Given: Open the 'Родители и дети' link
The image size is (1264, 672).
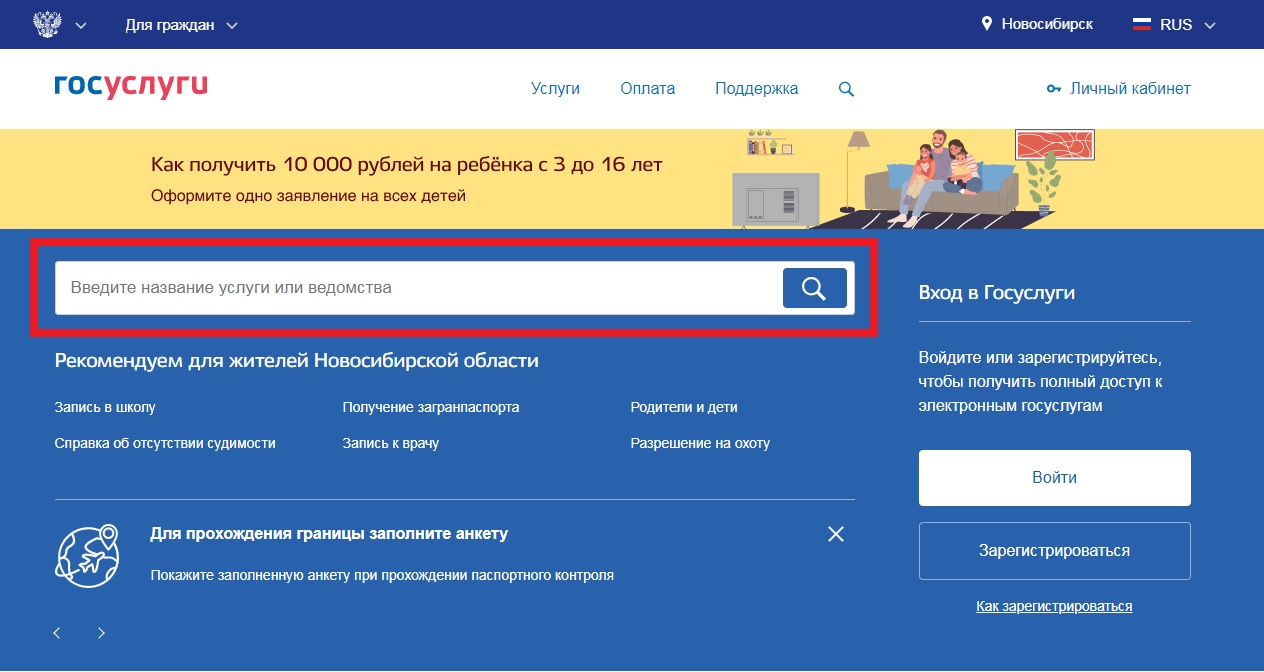Looking at the screenshot, I should (684, 407).
